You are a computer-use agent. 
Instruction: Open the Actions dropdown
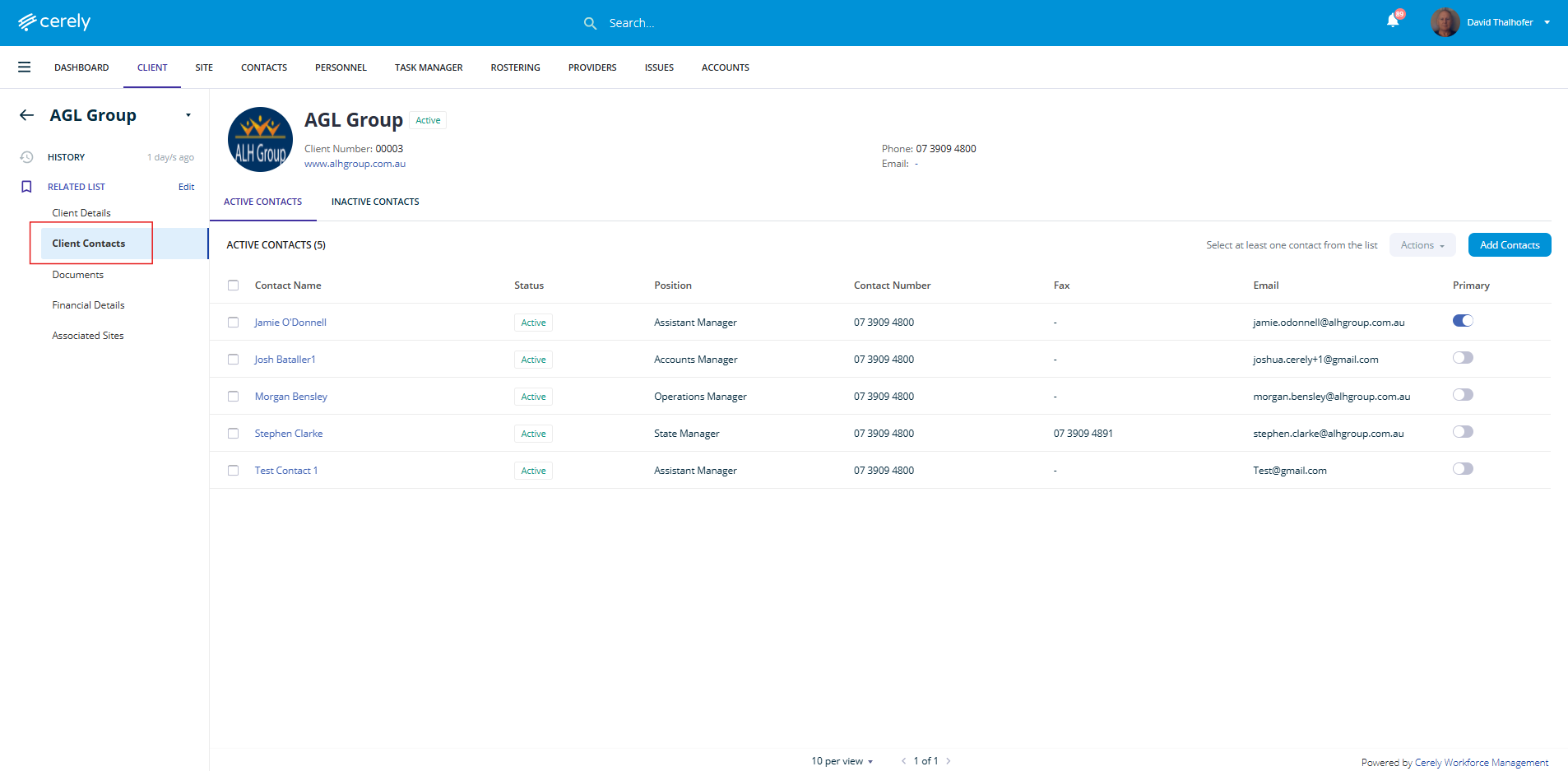pos(1422,245)
